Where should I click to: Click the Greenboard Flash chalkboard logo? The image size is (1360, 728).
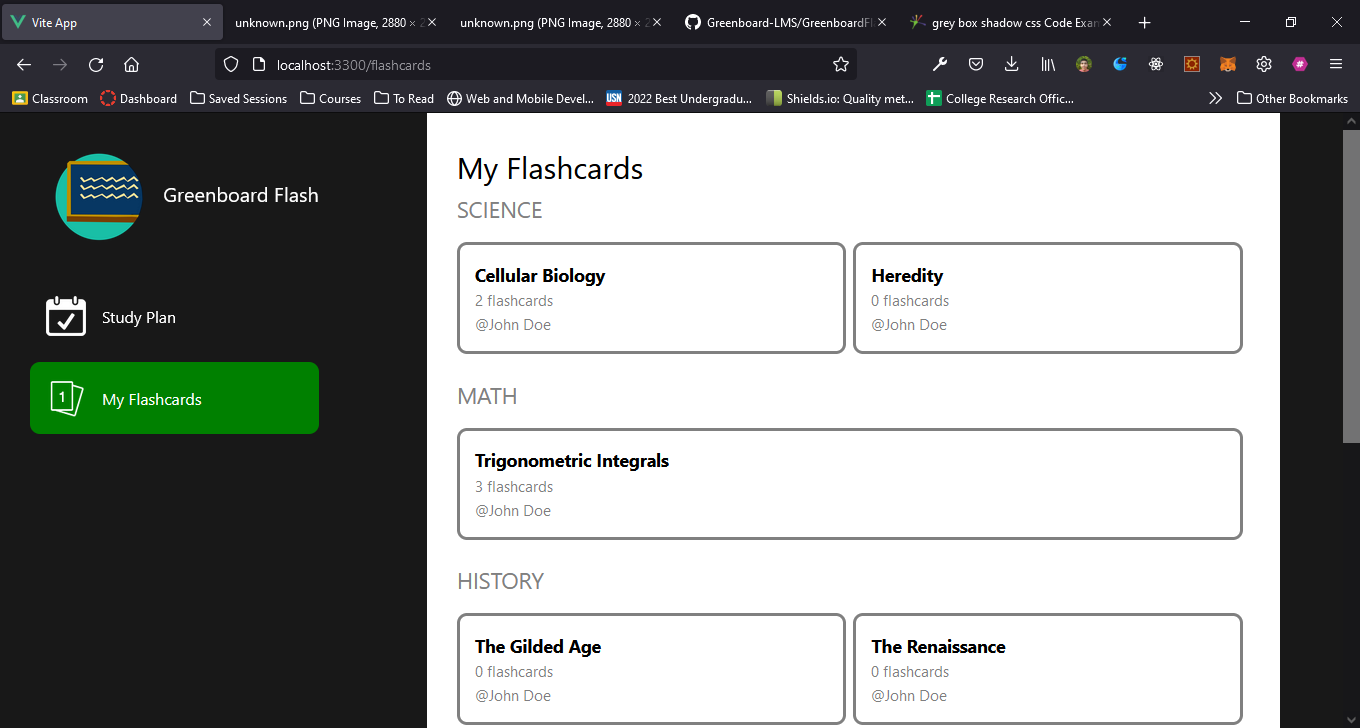[98, 197]
